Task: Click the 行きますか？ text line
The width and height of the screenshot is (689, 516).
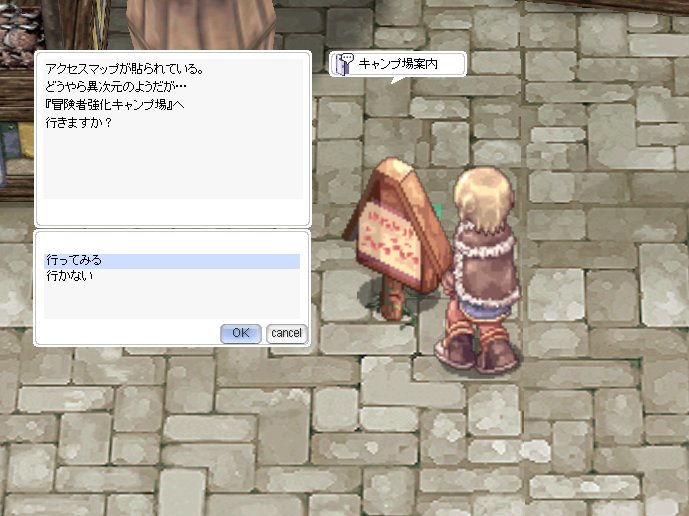Action: 79,123
